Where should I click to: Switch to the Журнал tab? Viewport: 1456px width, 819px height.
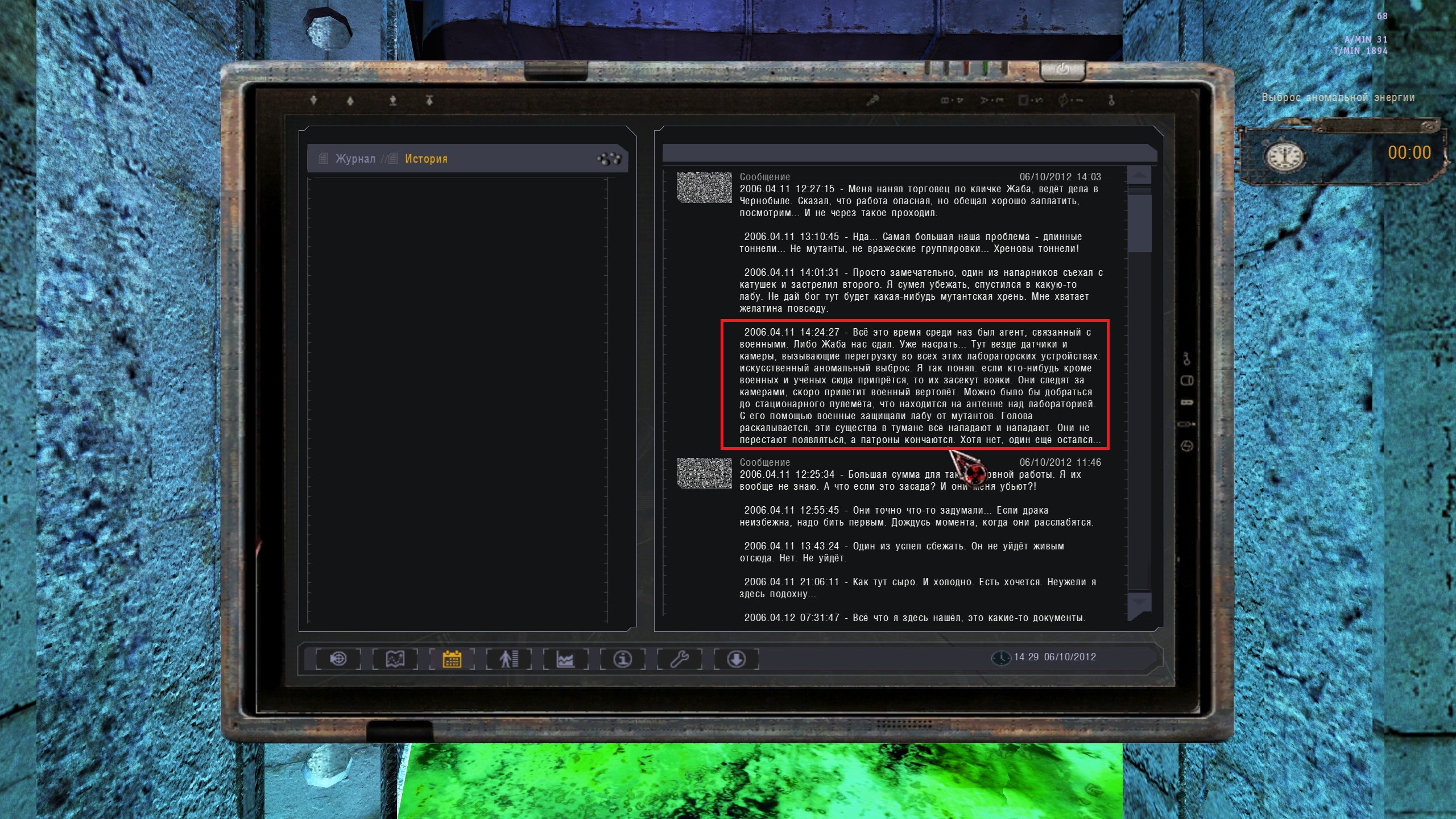coord(355,159)
